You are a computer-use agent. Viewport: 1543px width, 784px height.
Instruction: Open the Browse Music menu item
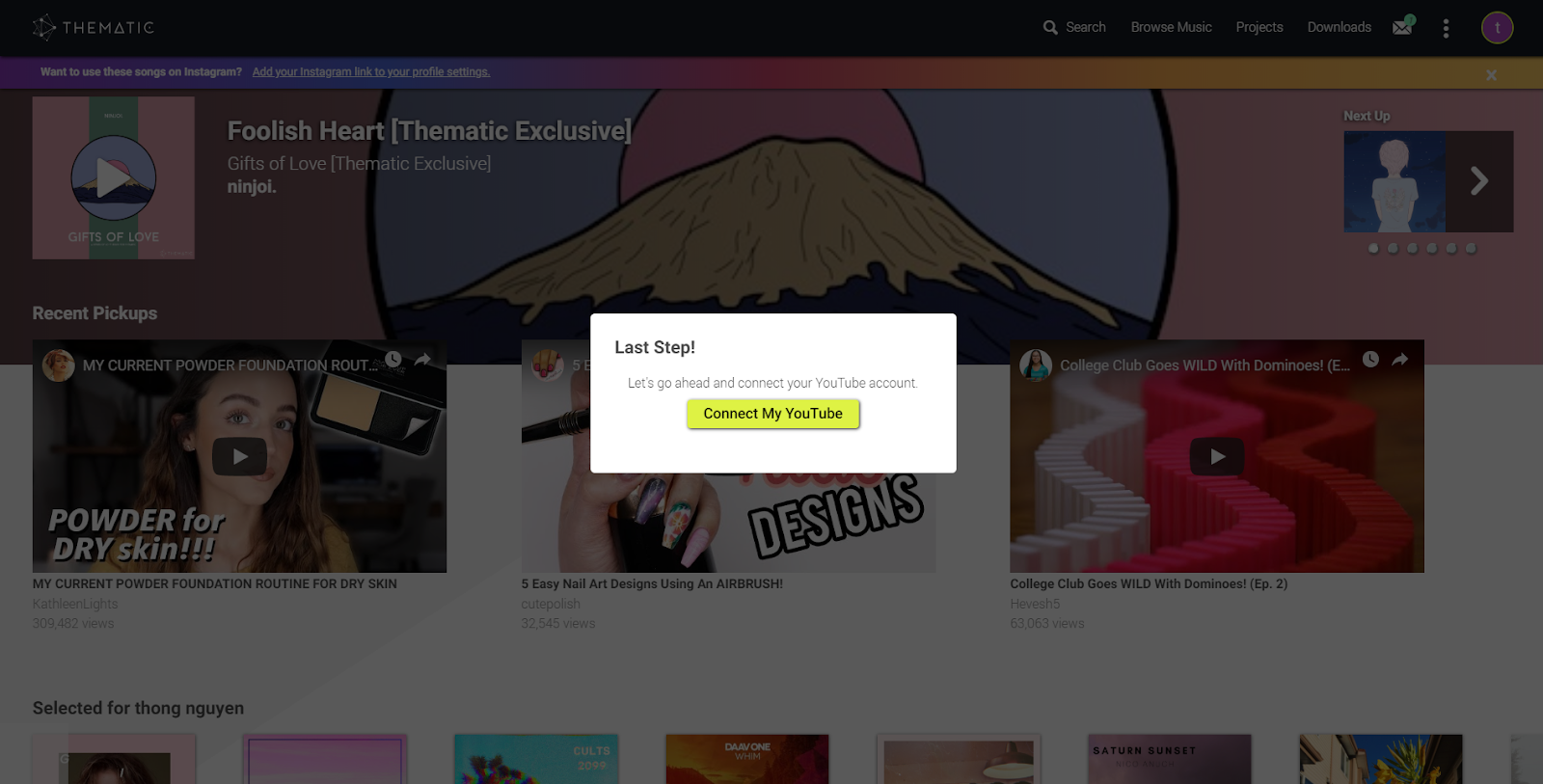pos(1171,27)
